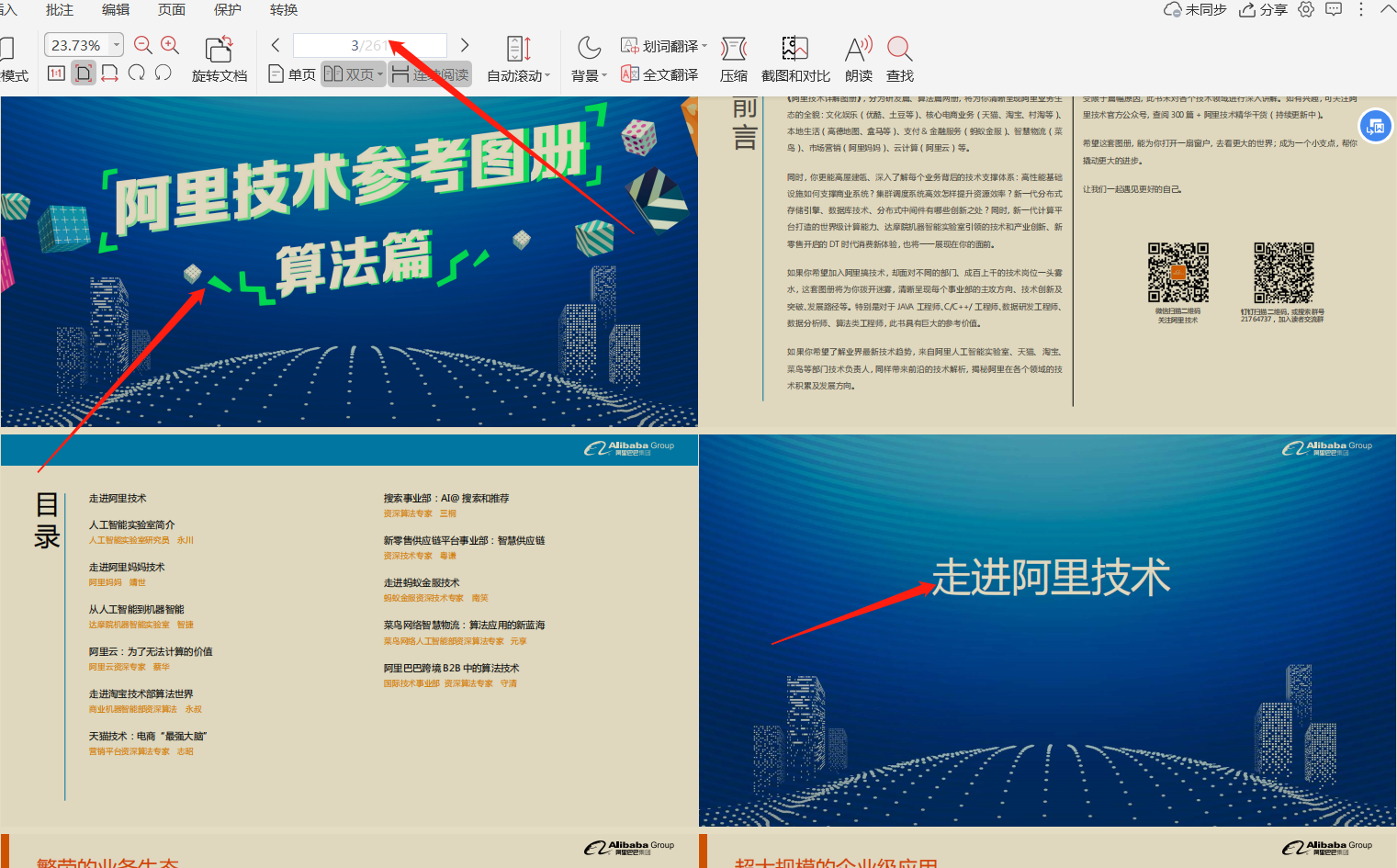Open the 保护 (Protect) menu tab
Viewport: 1397px width, 868px height.
pos(228,9)
